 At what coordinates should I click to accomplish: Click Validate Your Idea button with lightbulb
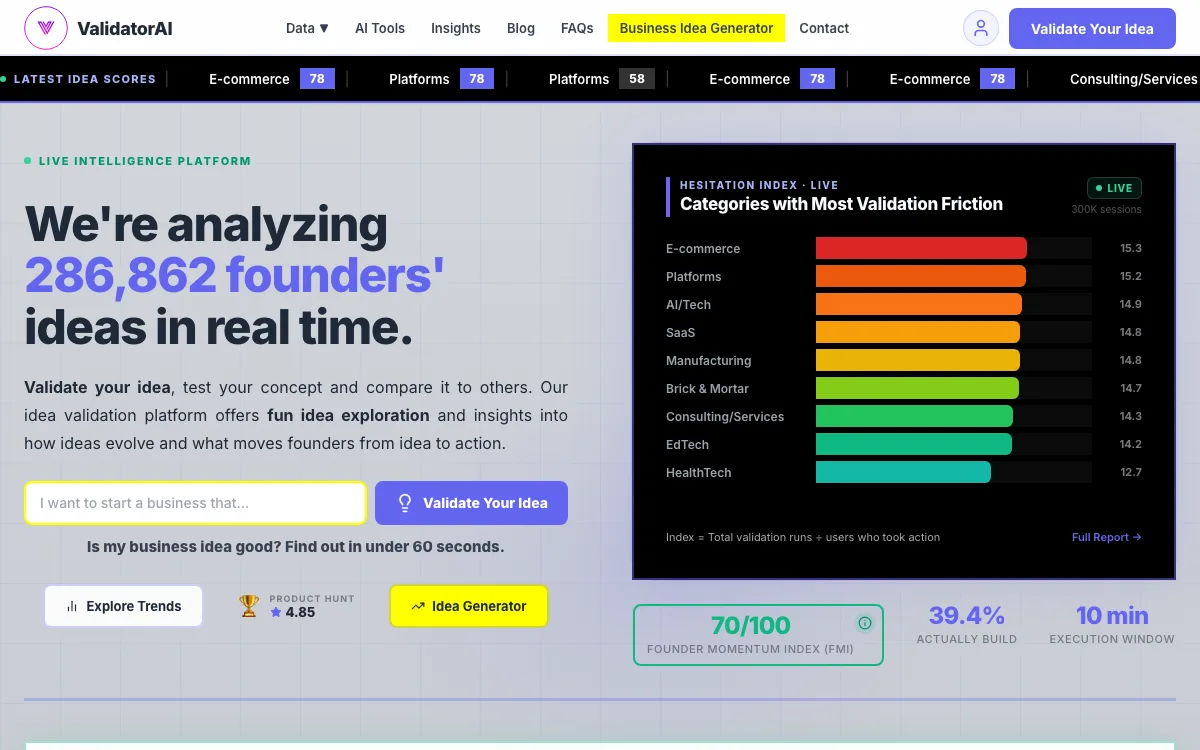tap(471, 503)
